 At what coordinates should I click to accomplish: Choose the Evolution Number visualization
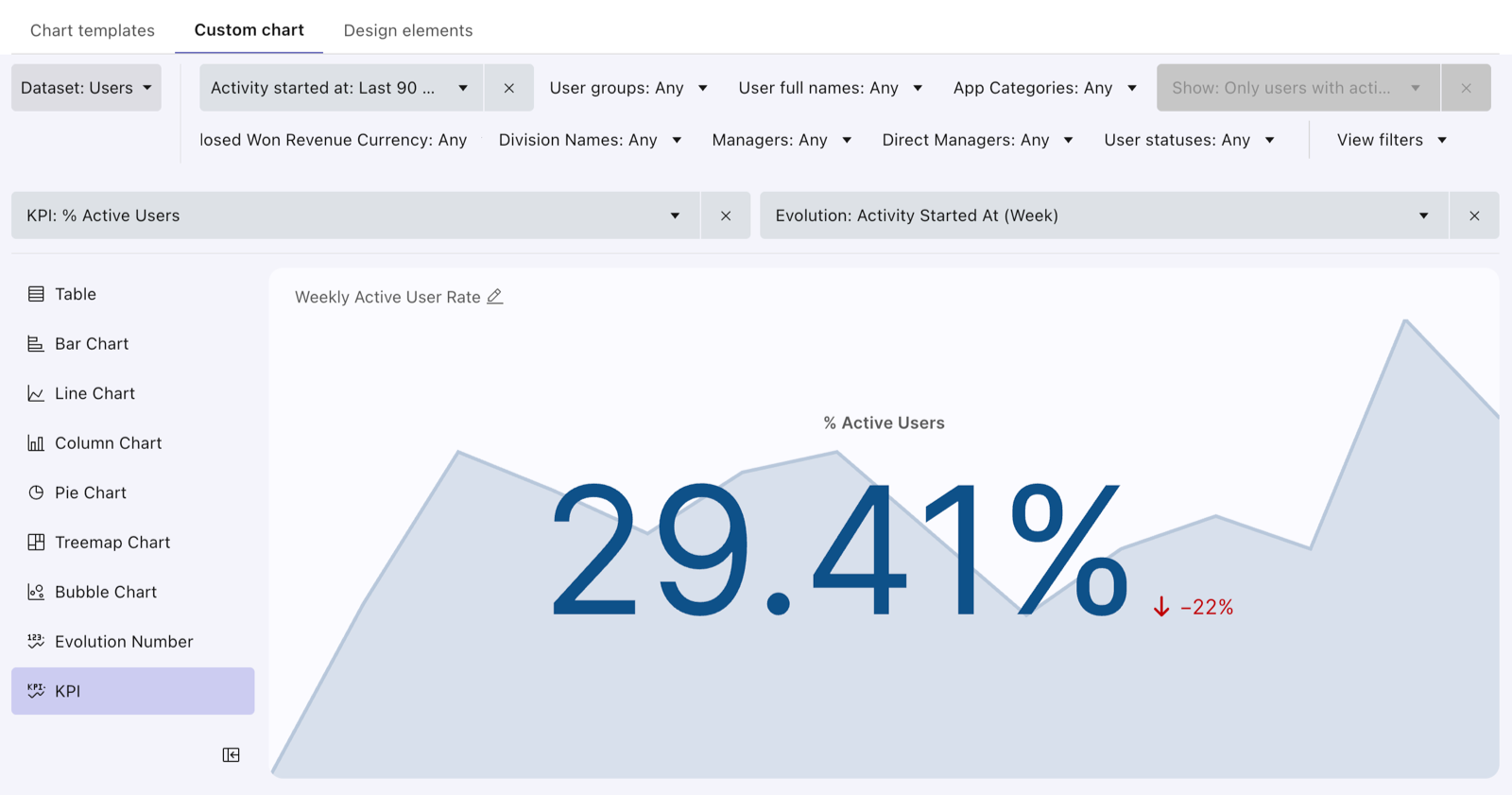[133, 642]
